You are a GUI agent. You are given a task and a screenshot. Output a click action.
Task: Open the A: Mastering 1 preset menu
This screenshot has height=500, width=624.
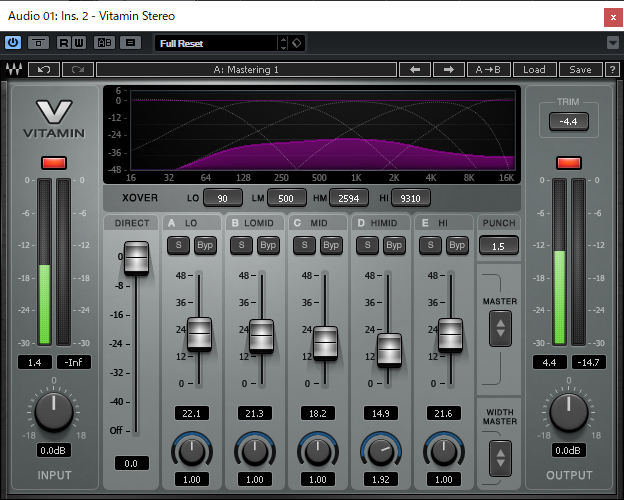click(246, 70)
